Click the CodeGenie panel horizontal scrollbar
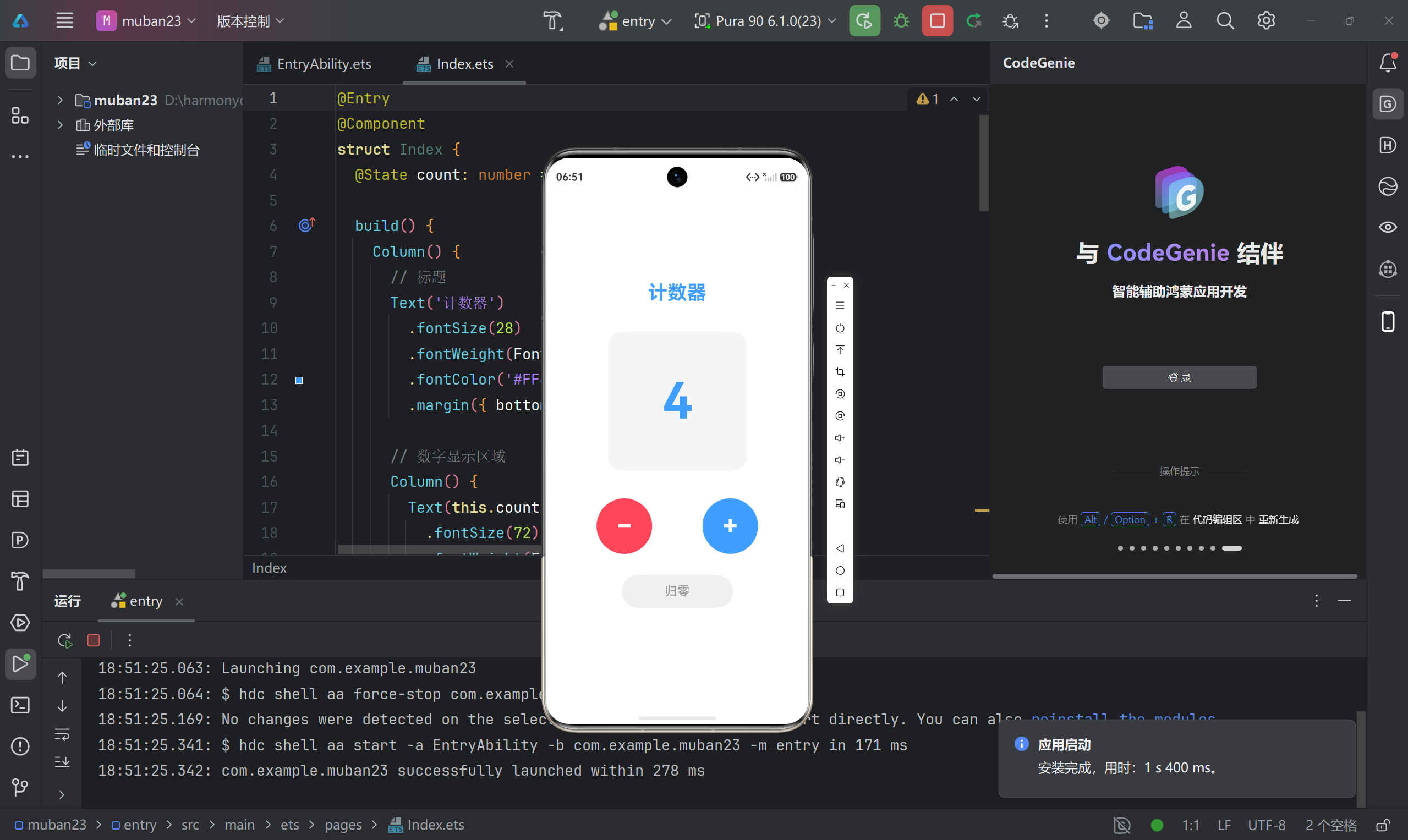This screenshot has height=840, width=1408. point(1175,576)
